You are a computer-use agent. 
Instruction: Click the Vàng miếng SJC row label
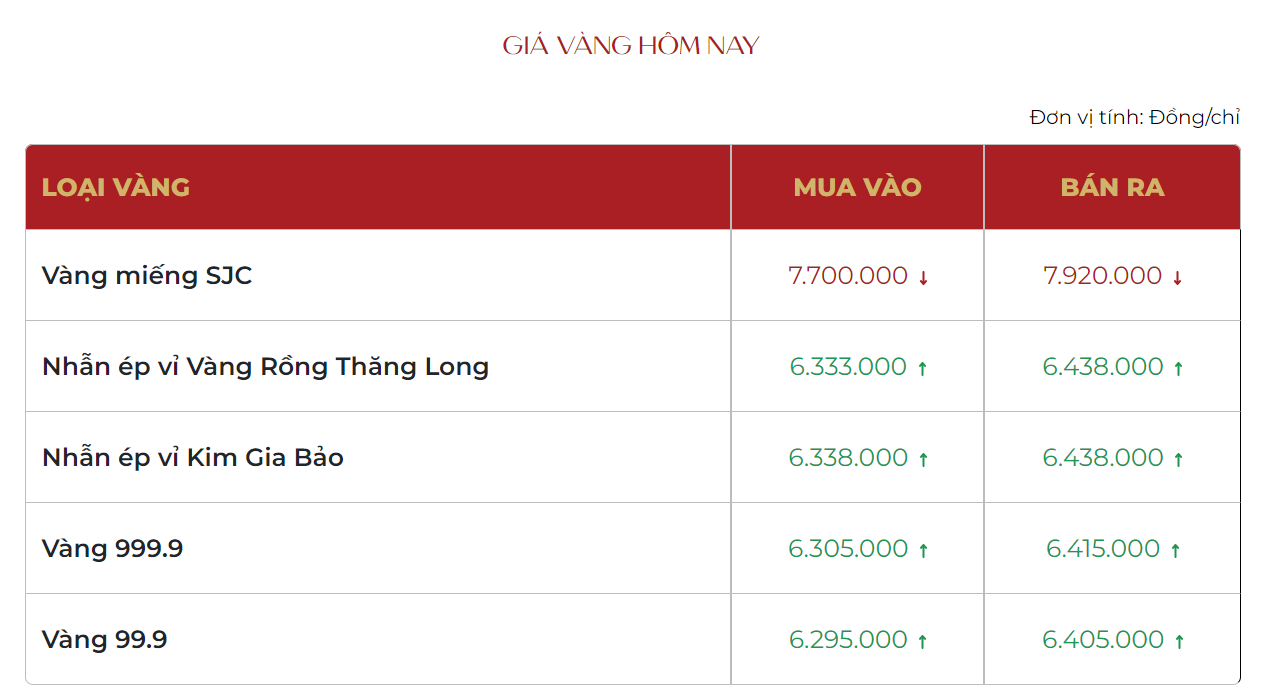(x=147, y=276)
